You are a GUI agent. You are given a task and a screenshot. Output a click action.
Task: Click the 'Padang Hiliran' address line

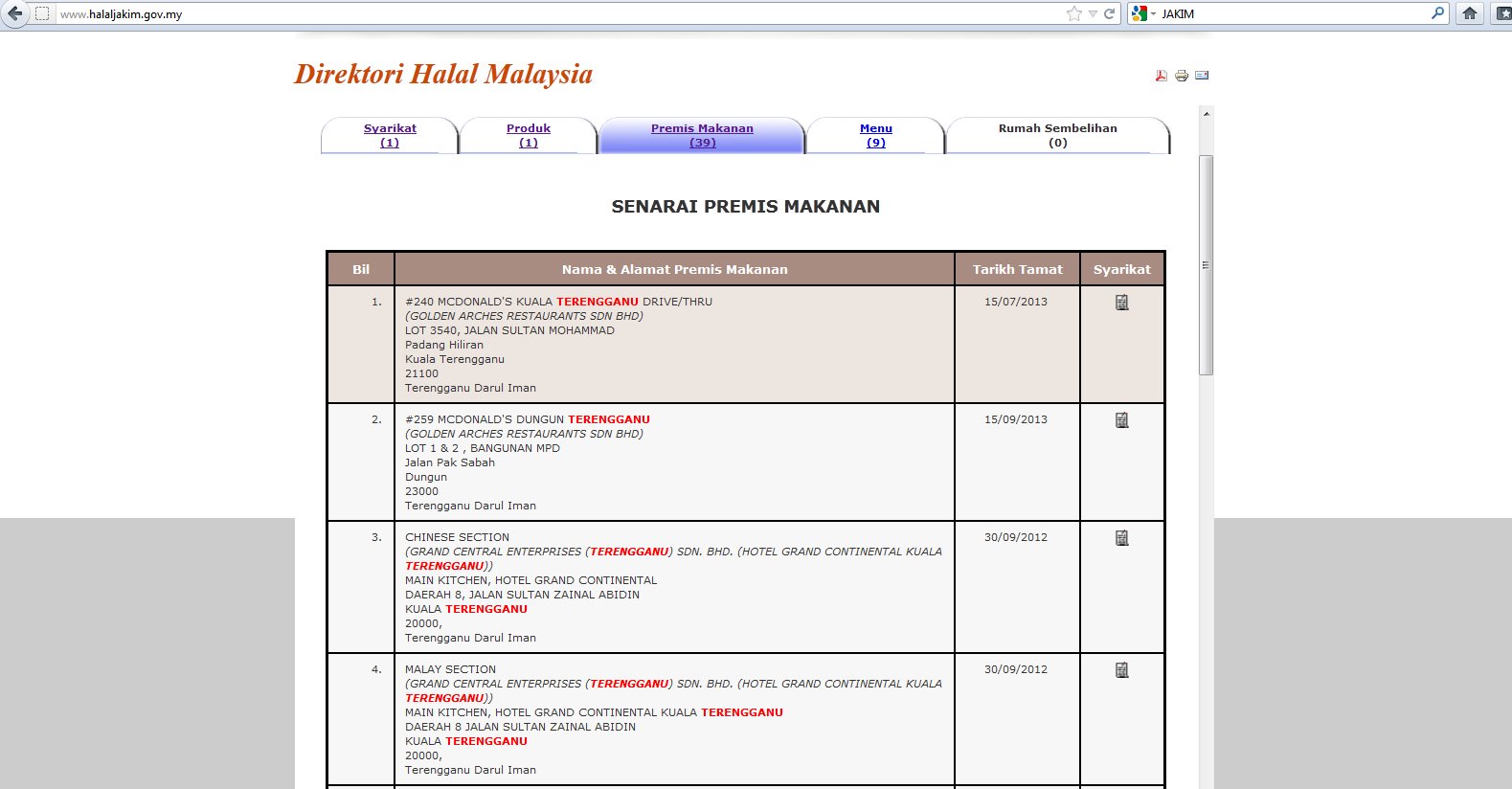click(x=444, y=345)
